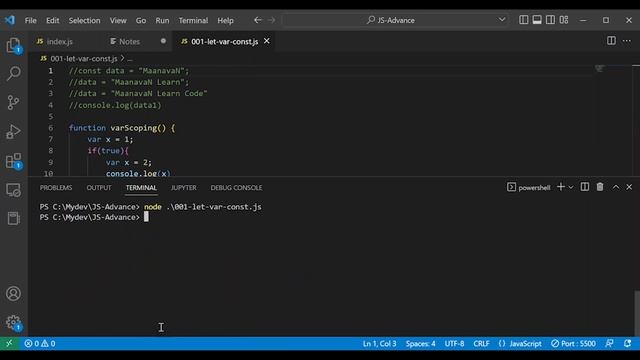The width and height of the screenshot is (640, 360).
Task: Switch to the DEBUG CONSOLE tab
Action: pyautogui.click(x=236, y=187)
